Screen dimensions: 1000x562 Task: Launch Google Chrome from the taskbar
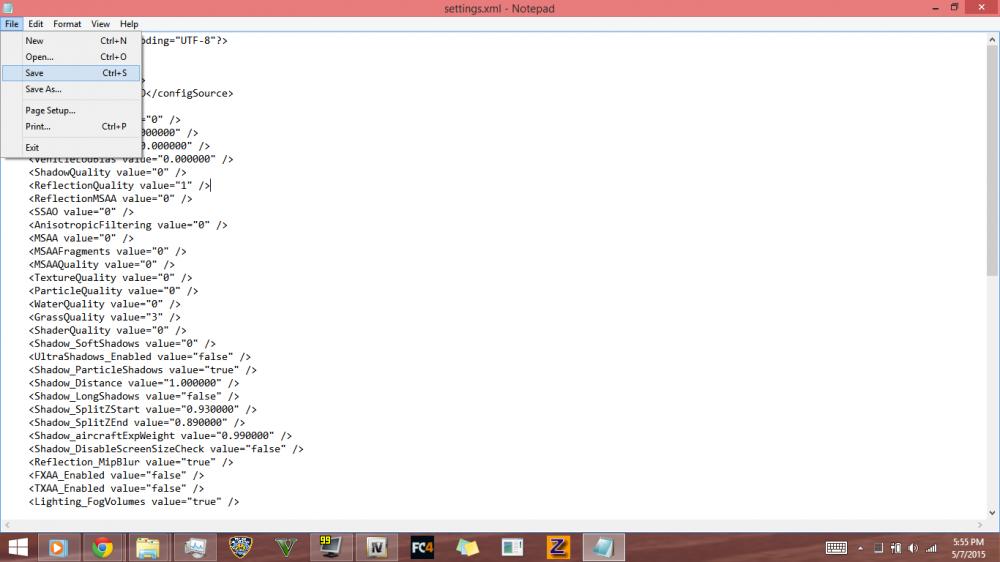102,547
